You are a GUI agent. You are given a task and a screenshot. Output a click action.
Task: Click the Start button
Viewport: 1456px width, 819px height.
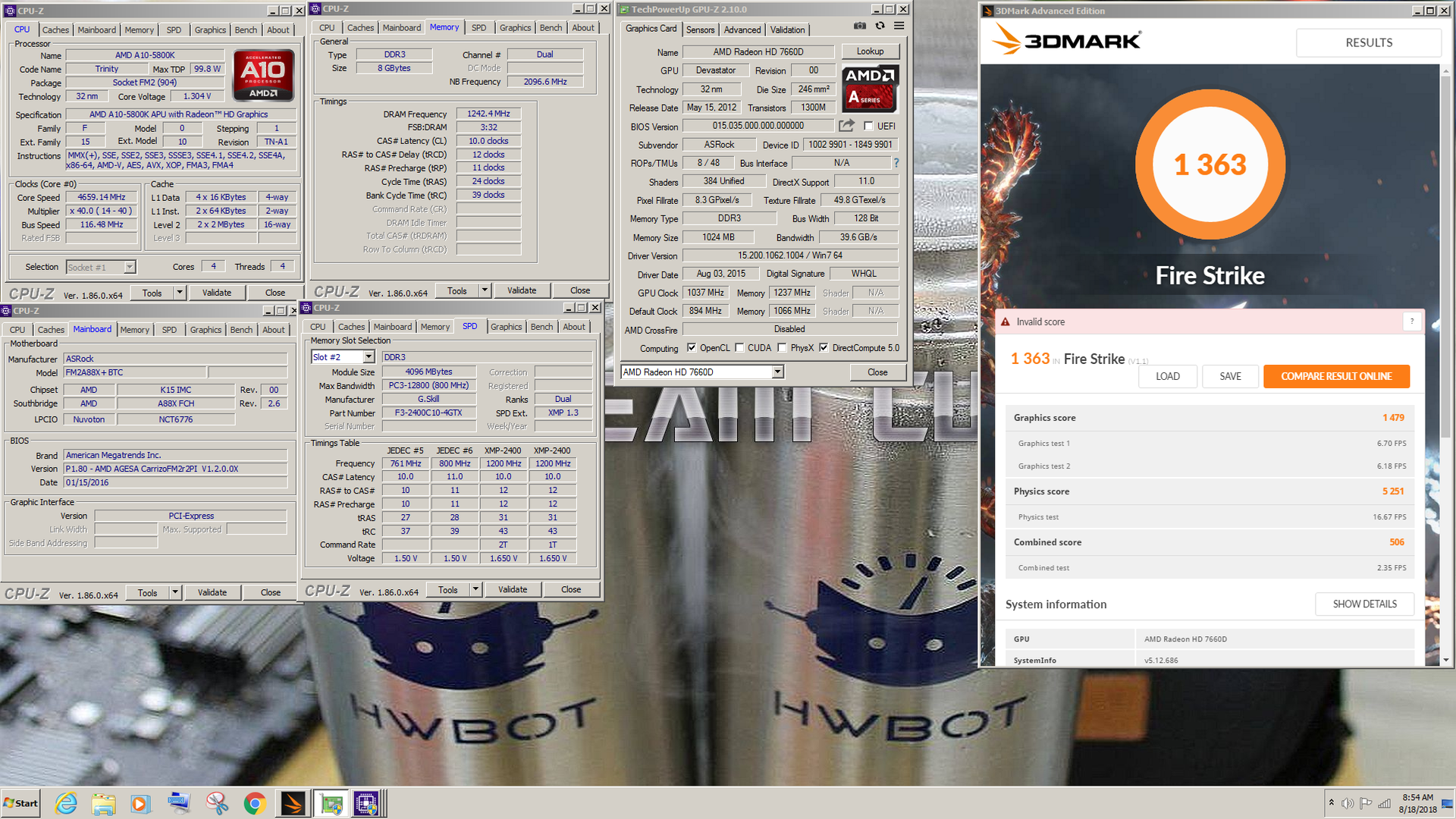coord(20,803)
